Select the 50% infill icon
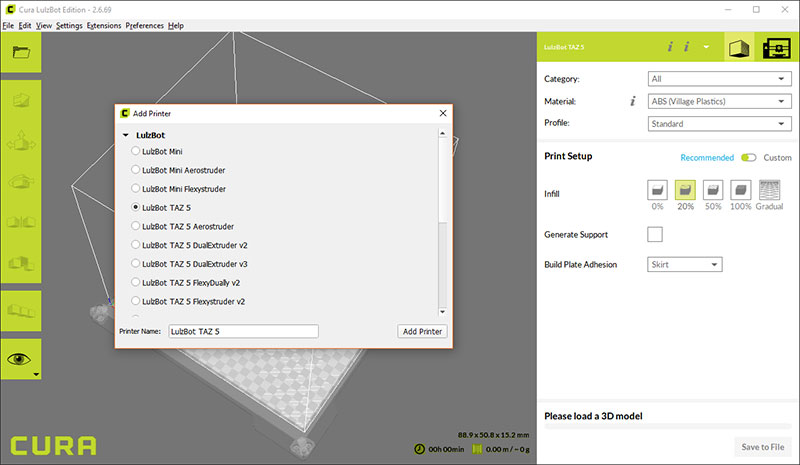Image resolution: width=800 pixels, height=465 pixels. (713, 190)
